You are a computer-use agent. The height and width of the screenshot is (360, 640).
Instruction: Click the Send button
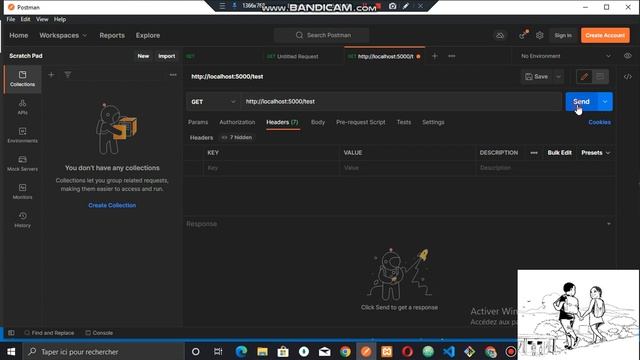pos(581,102)
